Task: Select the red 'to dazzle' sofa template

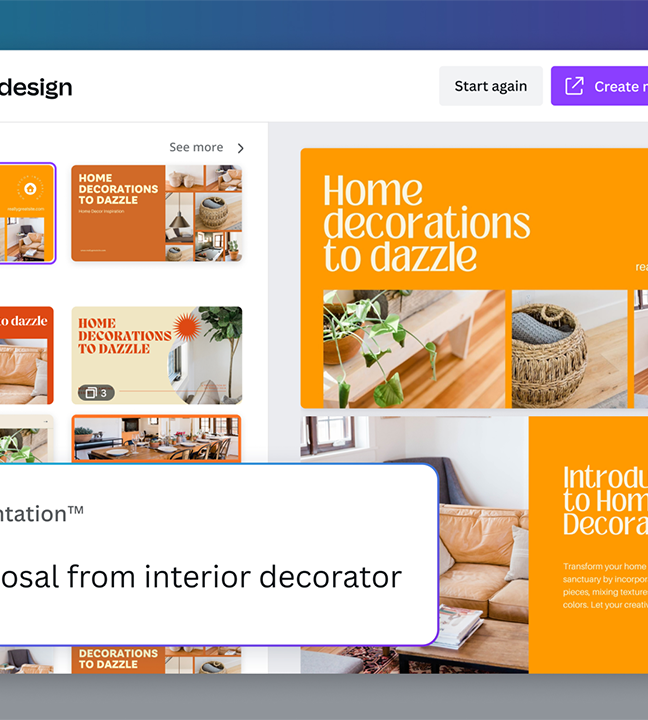Action: [x=27, y=355]
